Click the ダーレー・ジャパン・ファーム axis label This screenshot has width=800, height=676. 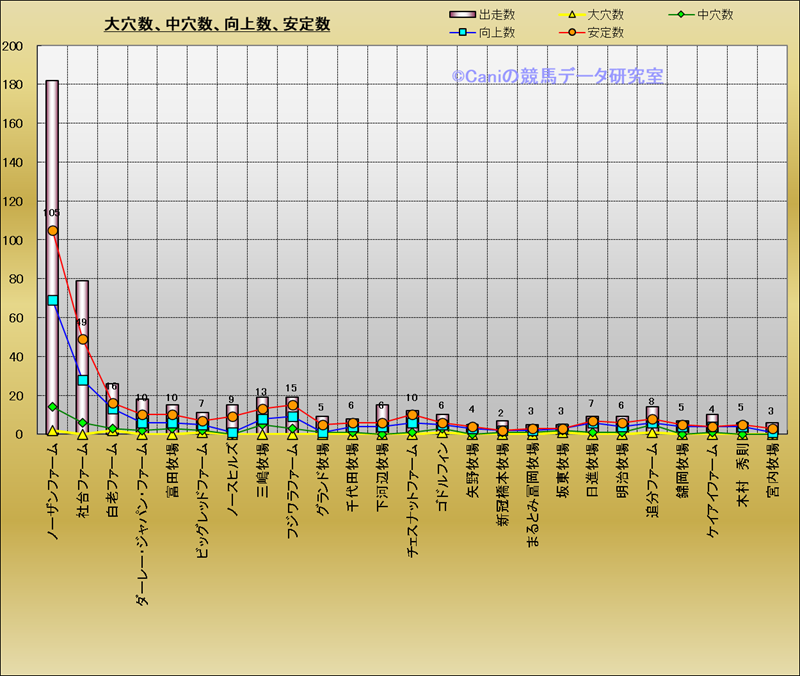point(142,526)
